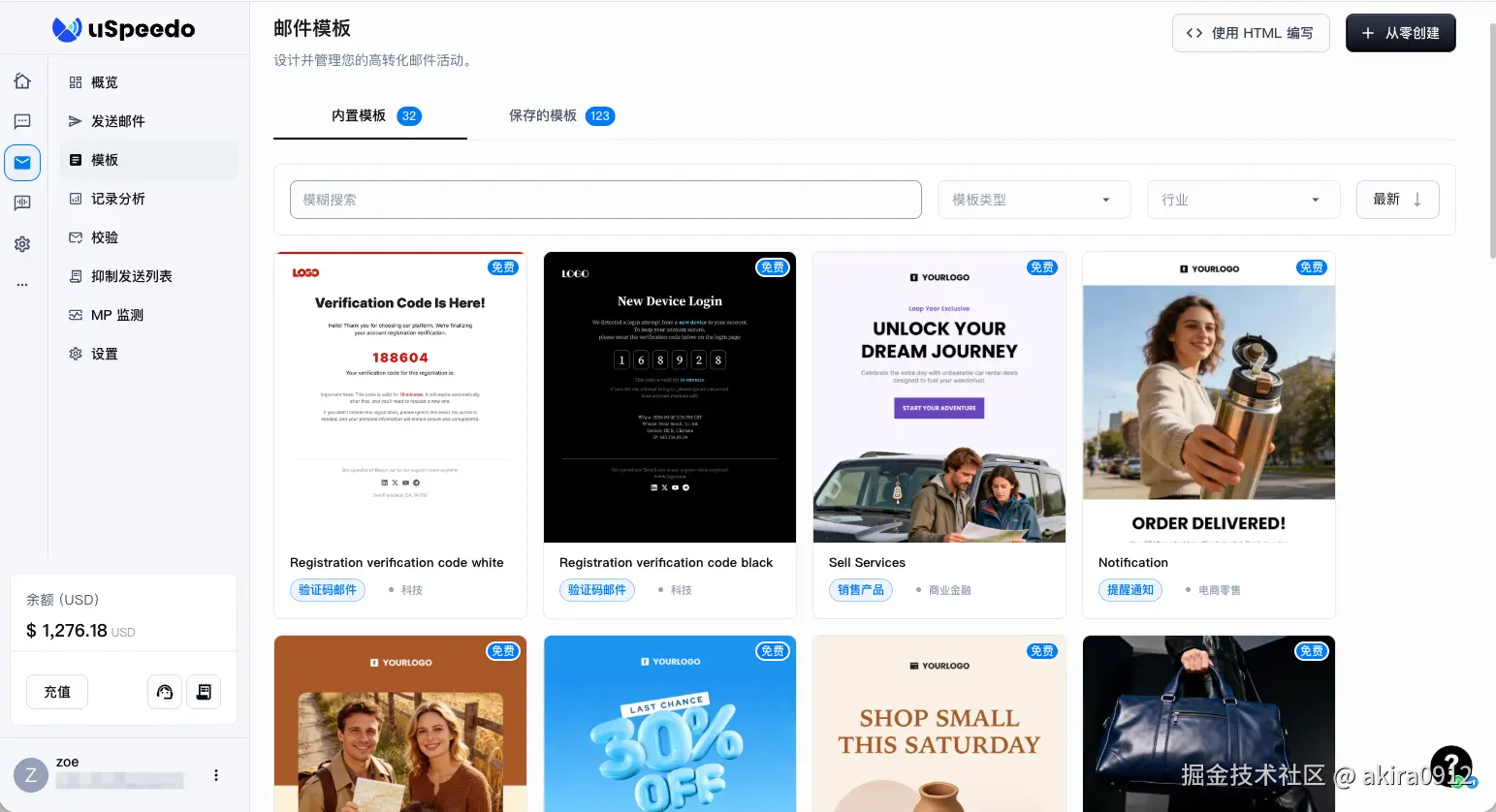Focus the 模糊搜索 search field

606,200
